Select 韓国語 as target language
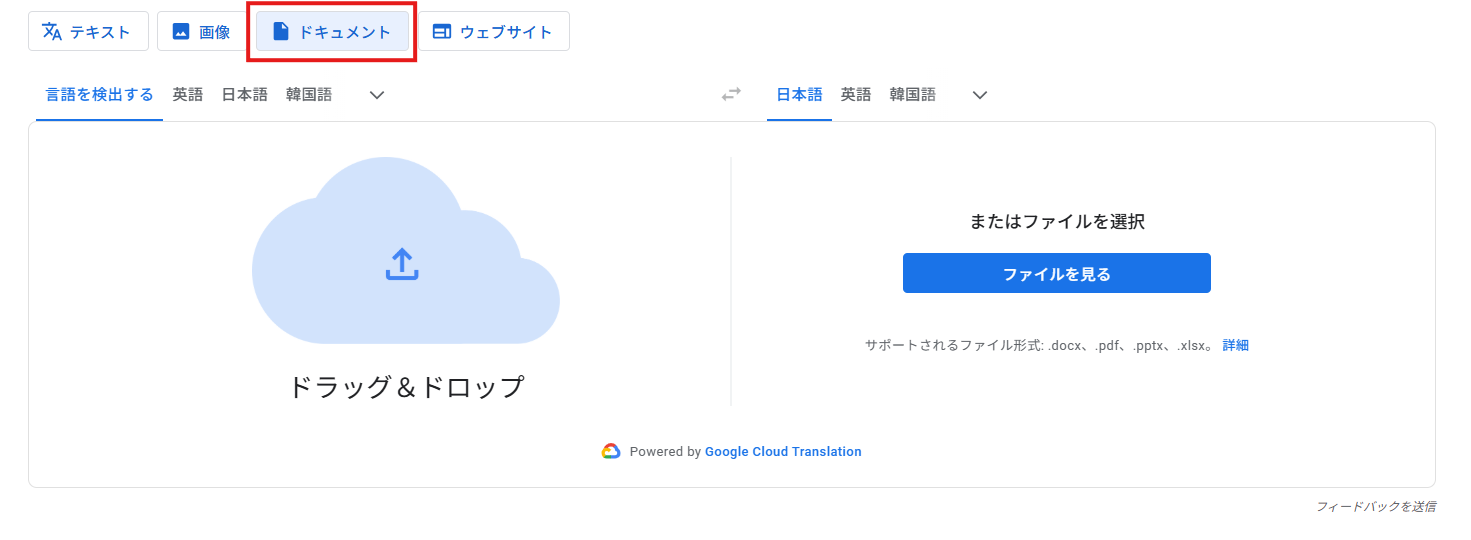 tap(912, 95)
